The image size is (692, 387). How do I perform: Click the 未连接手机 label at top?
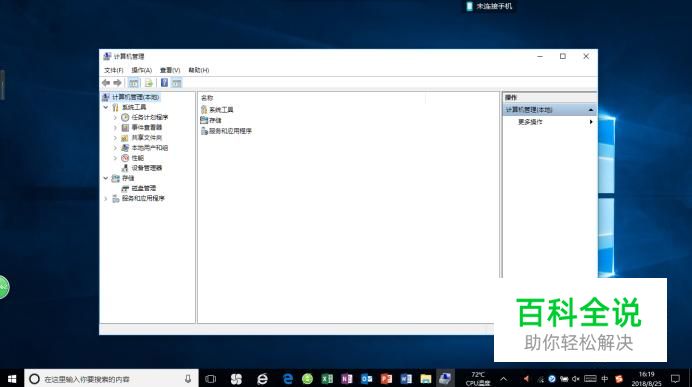(x=495, y=6)
